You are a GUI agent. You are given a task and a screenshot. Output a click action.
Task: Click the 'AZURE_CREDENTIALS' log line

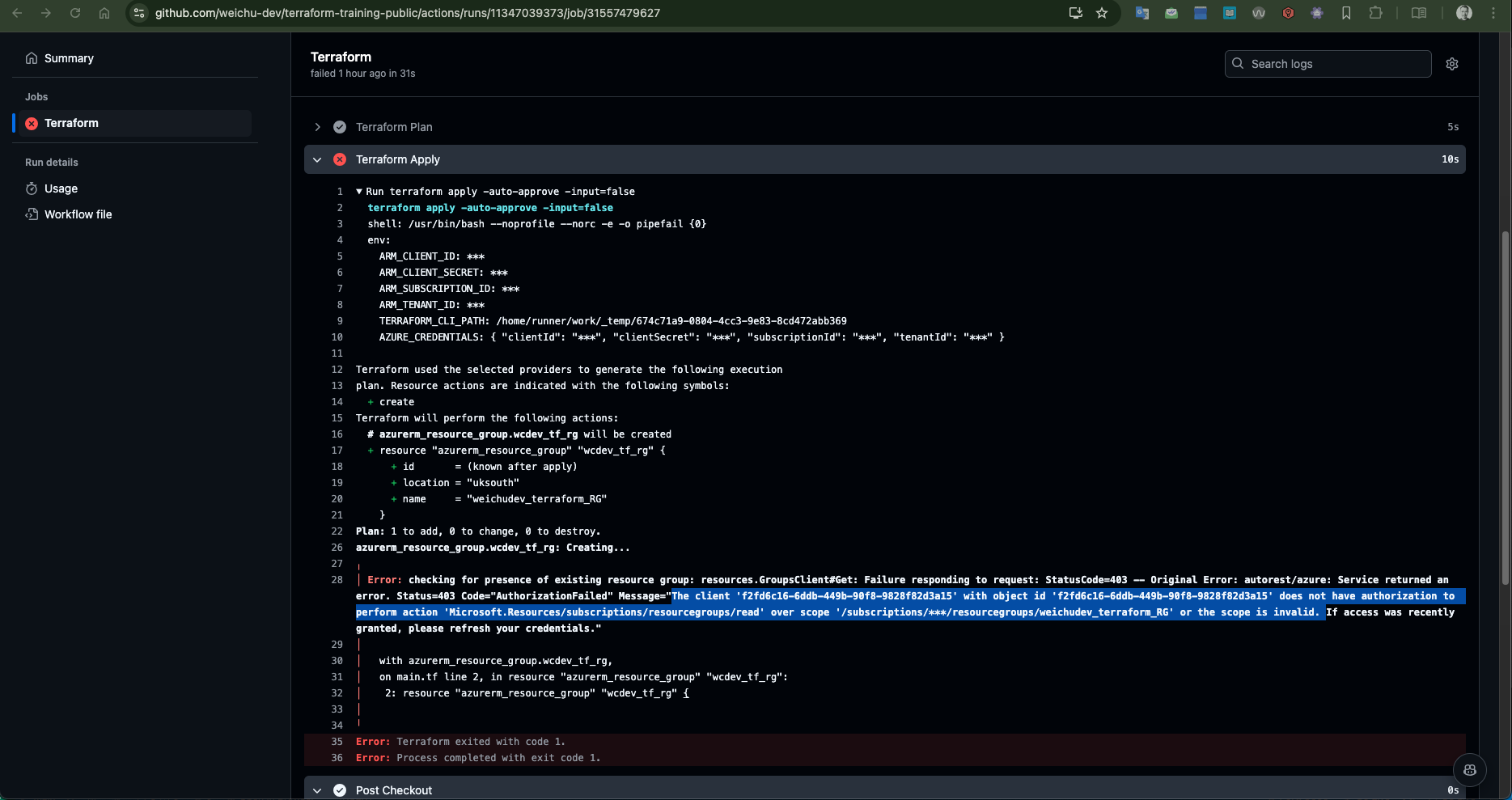pos(692,337)
